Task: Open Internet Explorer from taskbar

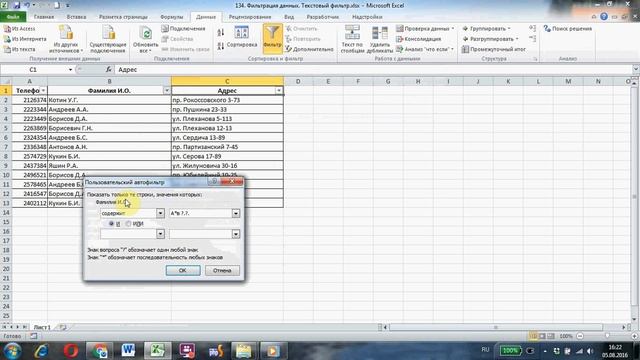Action: 42,351
